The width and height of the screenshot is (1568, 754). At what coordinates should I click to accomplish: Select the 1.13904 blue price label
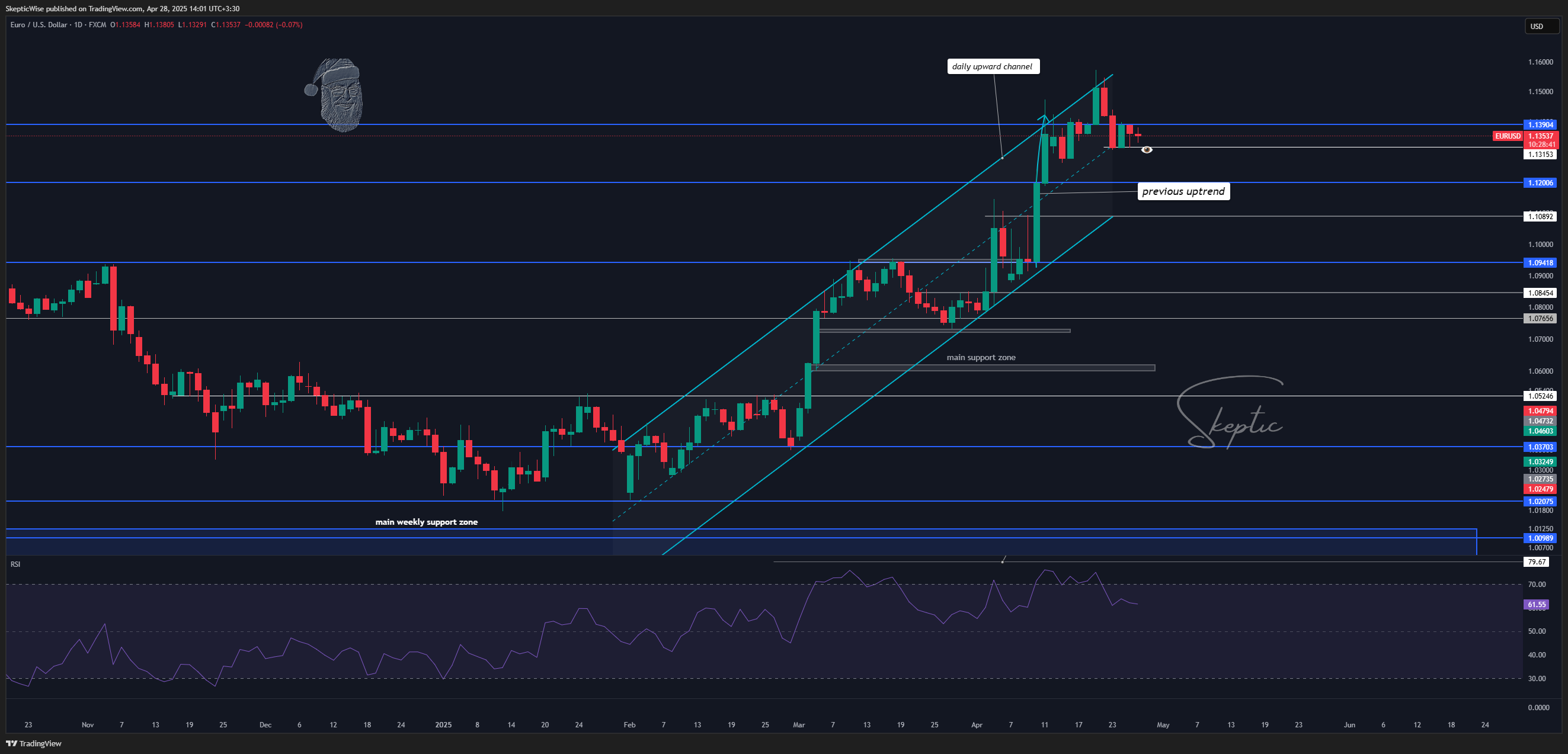click(1540, 125)
